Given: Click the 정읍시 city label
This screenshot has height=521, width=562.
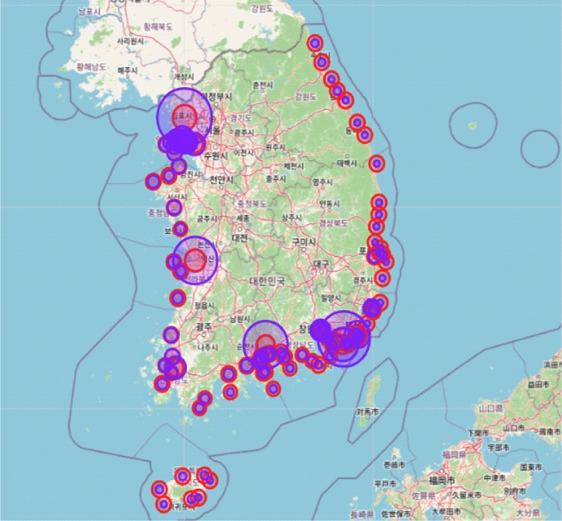Looking at the screenshot, I should [x=204, y=306].
